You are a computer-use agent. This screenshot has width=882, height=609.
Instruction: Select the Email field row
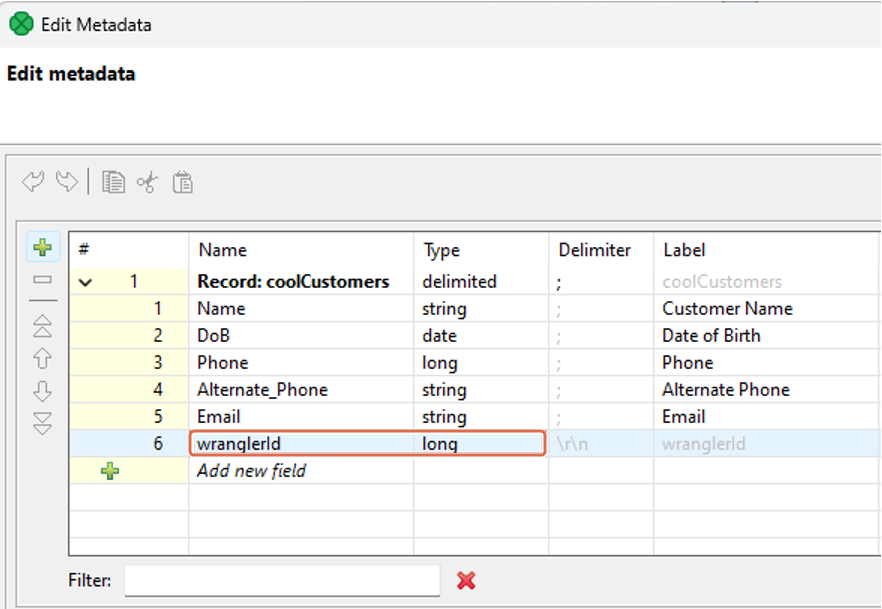(x=300, y=417)
